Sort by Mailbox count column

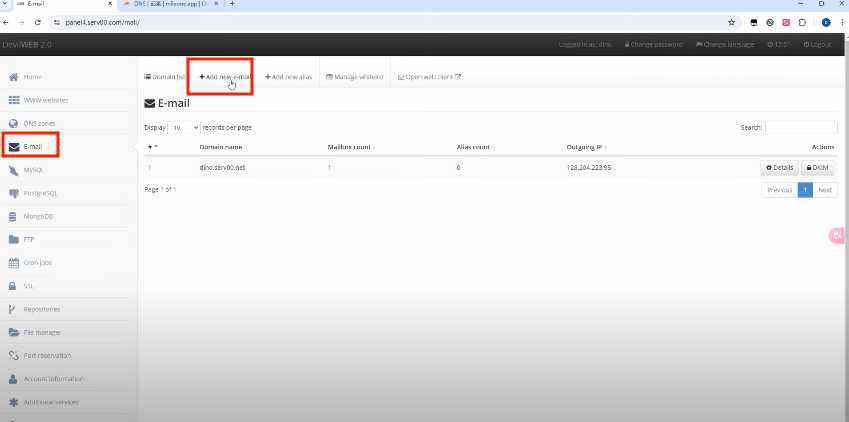[x=351, y=147]
